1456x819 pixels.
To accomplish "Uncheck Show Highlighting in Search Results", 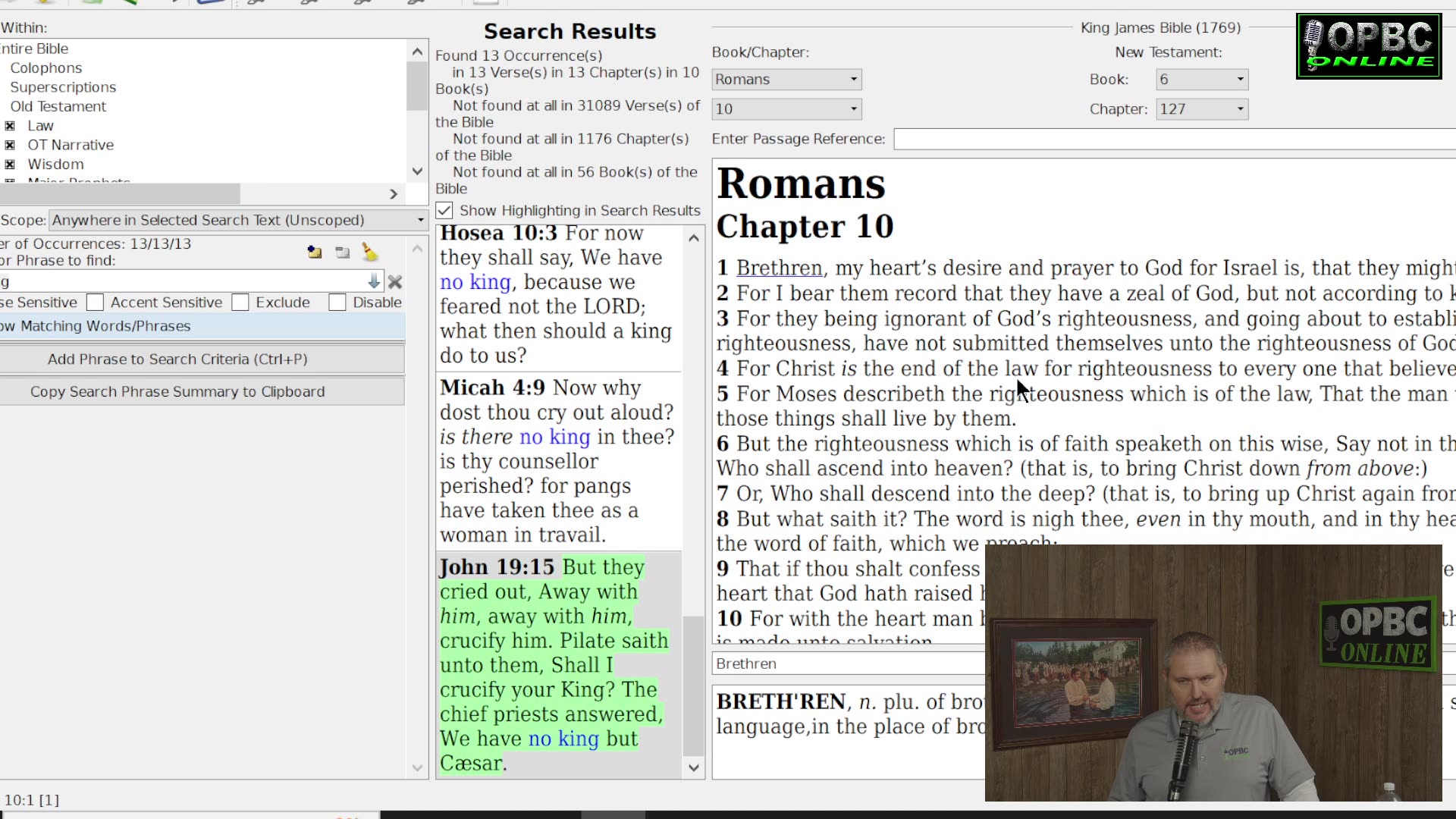I will 445,211.
